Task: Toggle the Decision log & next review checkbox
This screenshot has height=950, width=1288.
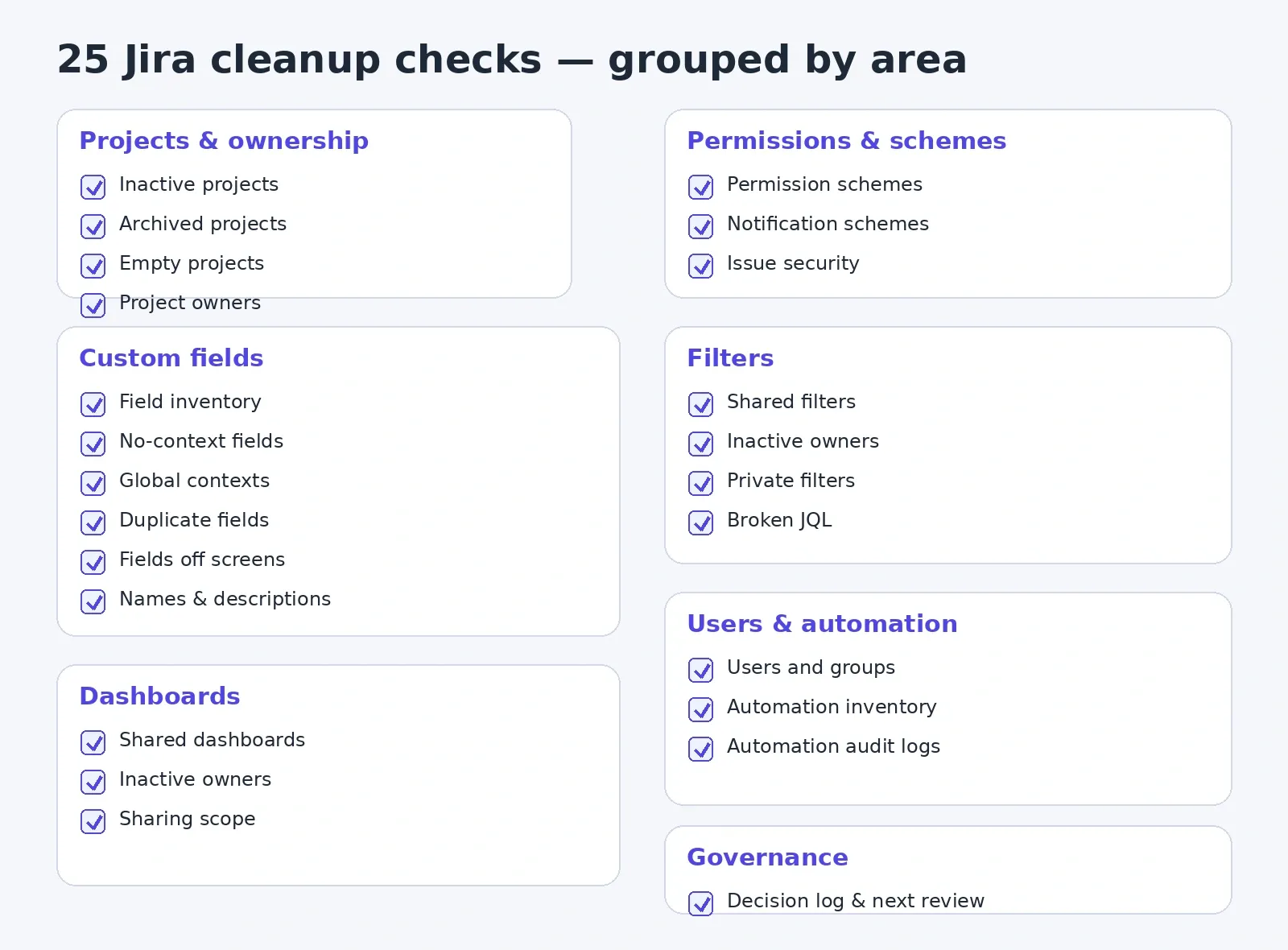Action: coord(701,903)
